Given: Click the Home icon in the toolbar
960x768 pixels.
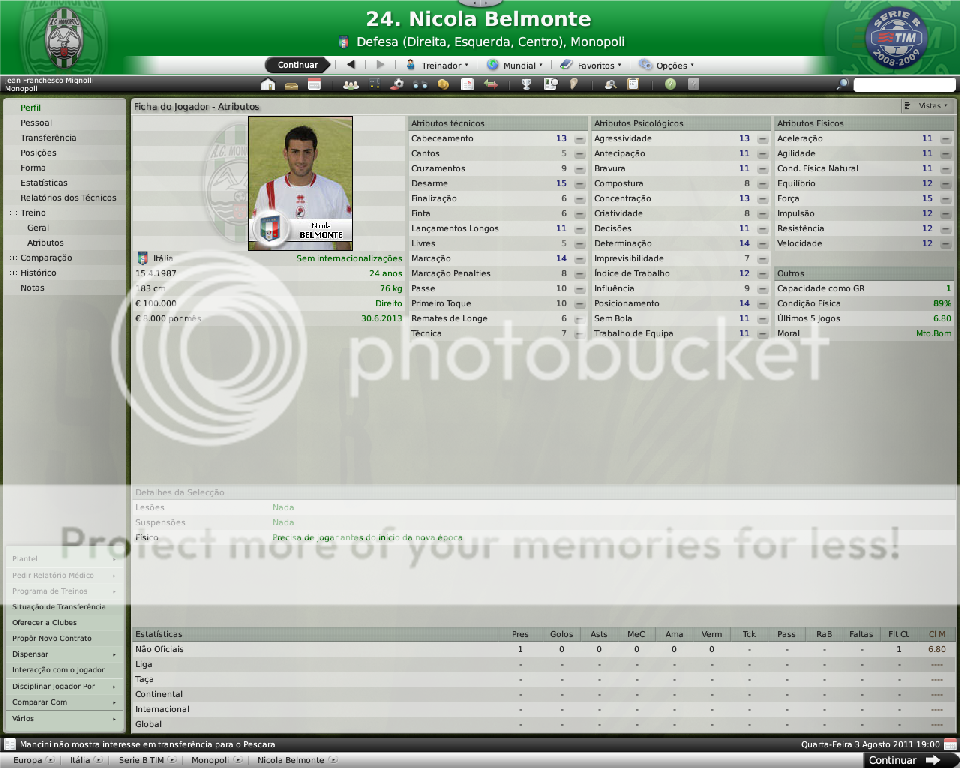Looking at the screenshot, I should 269,85.
